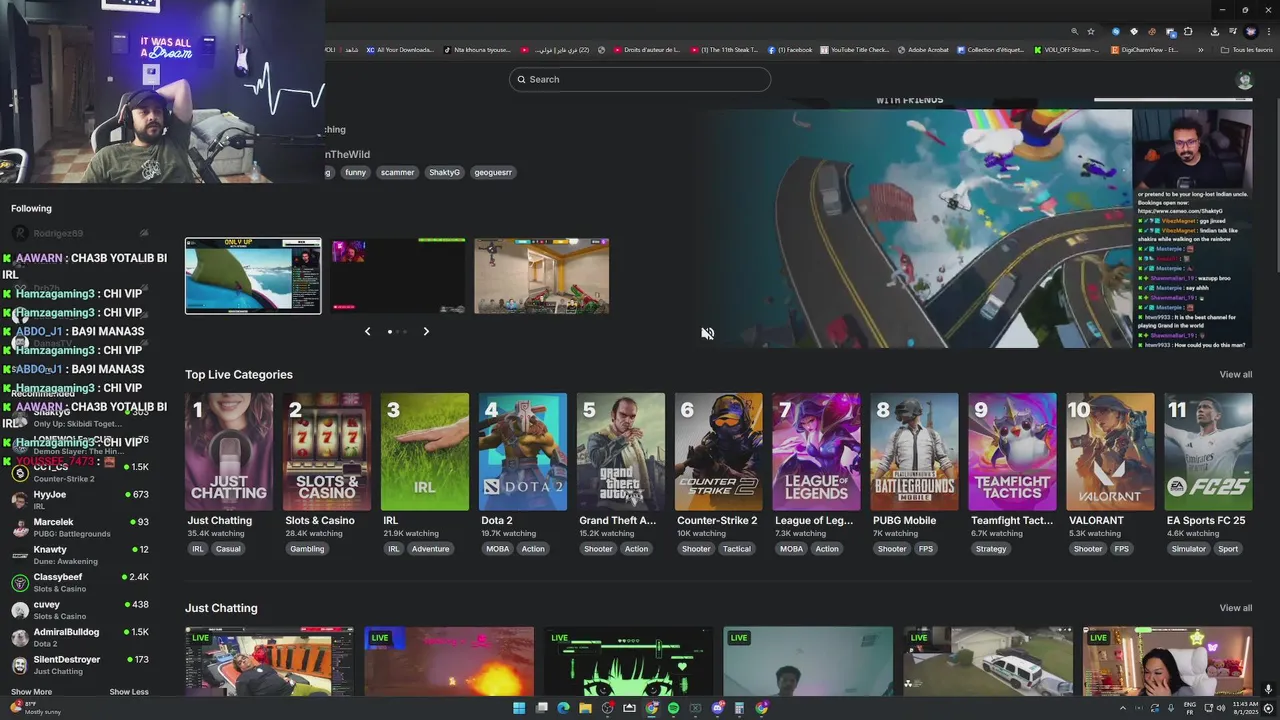Open Dota 2 category card
Viewport: 1280px width, 720px height.
point(523,452)
